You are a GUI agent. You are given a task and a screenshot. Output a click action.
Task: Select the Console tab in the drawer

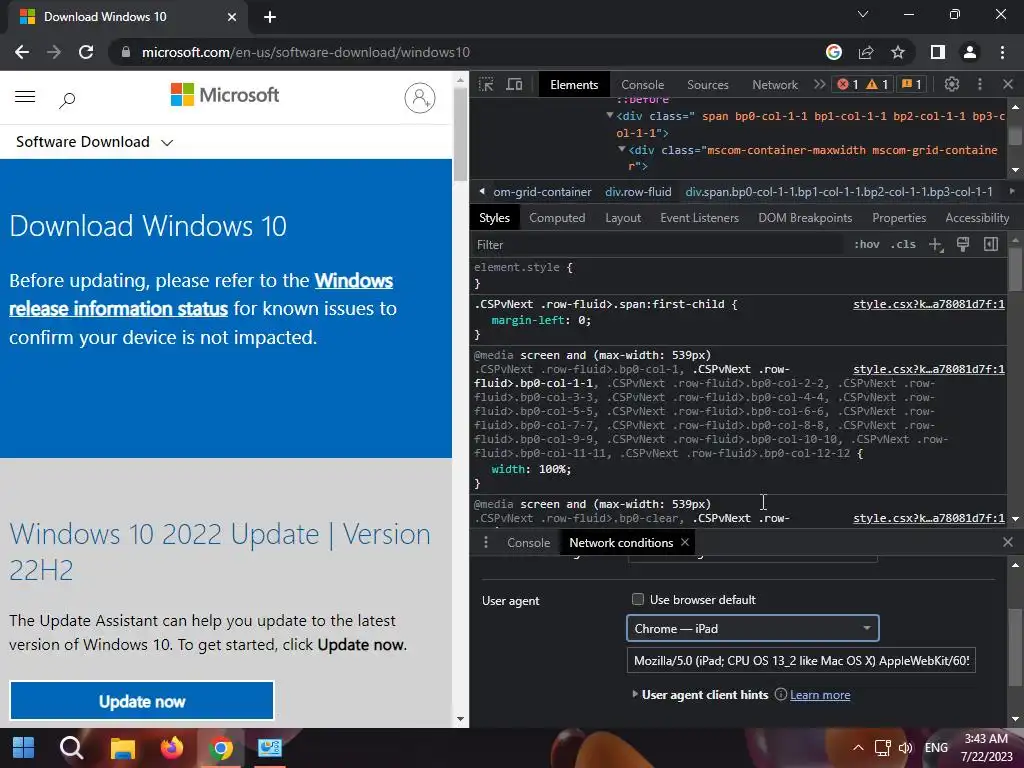click(x=528, y=543)
